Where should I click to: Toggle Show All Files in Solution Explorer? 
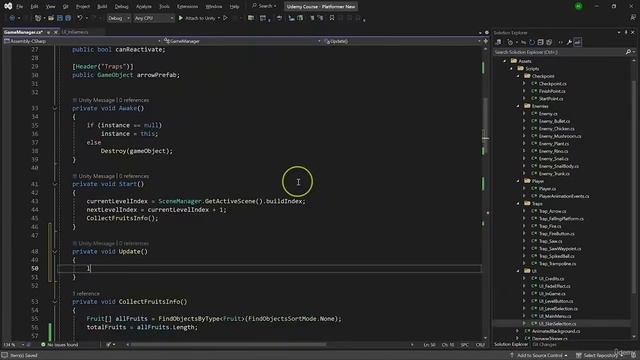pyautogui.click(x=549, y=42)
